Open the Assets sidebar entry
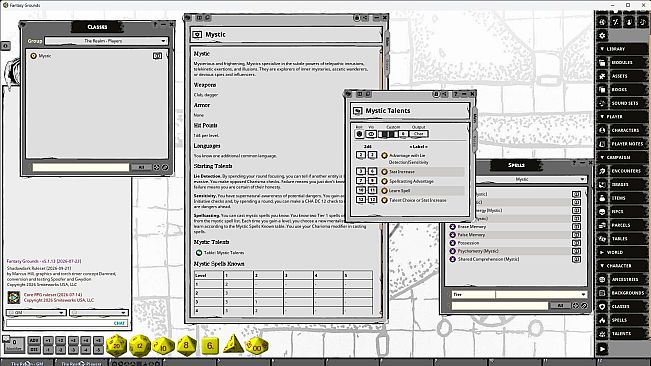This screenshot has width=651, height=366. pyautogui.click(x=622, y=76)
